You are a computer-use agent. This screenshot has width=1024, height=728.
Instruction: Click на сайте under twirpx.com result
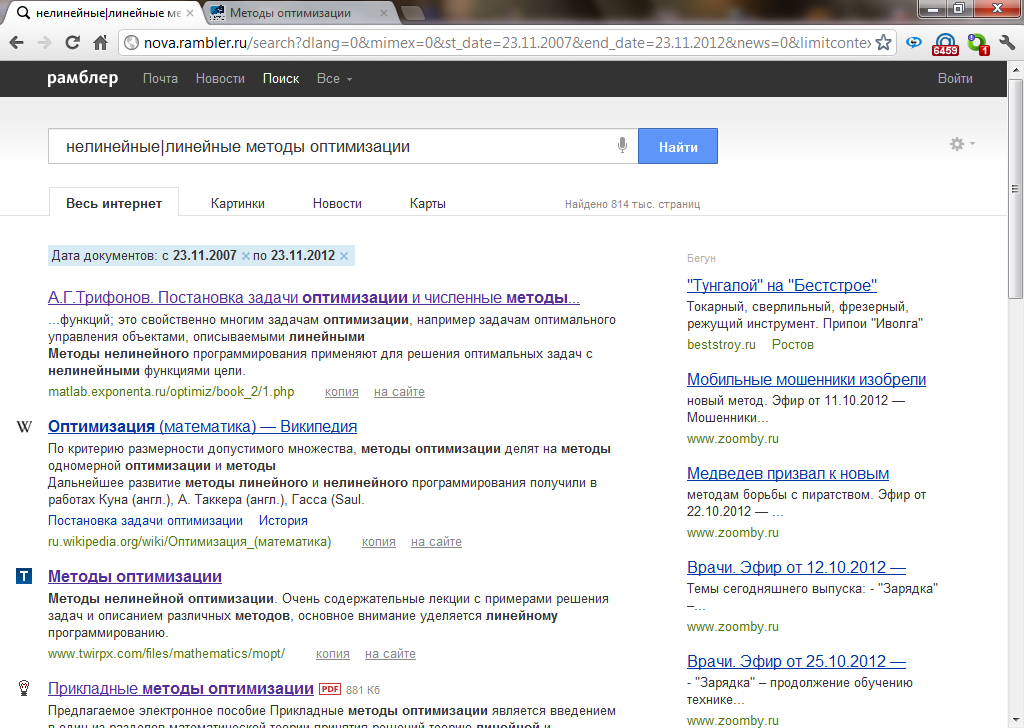coord(390,654)
